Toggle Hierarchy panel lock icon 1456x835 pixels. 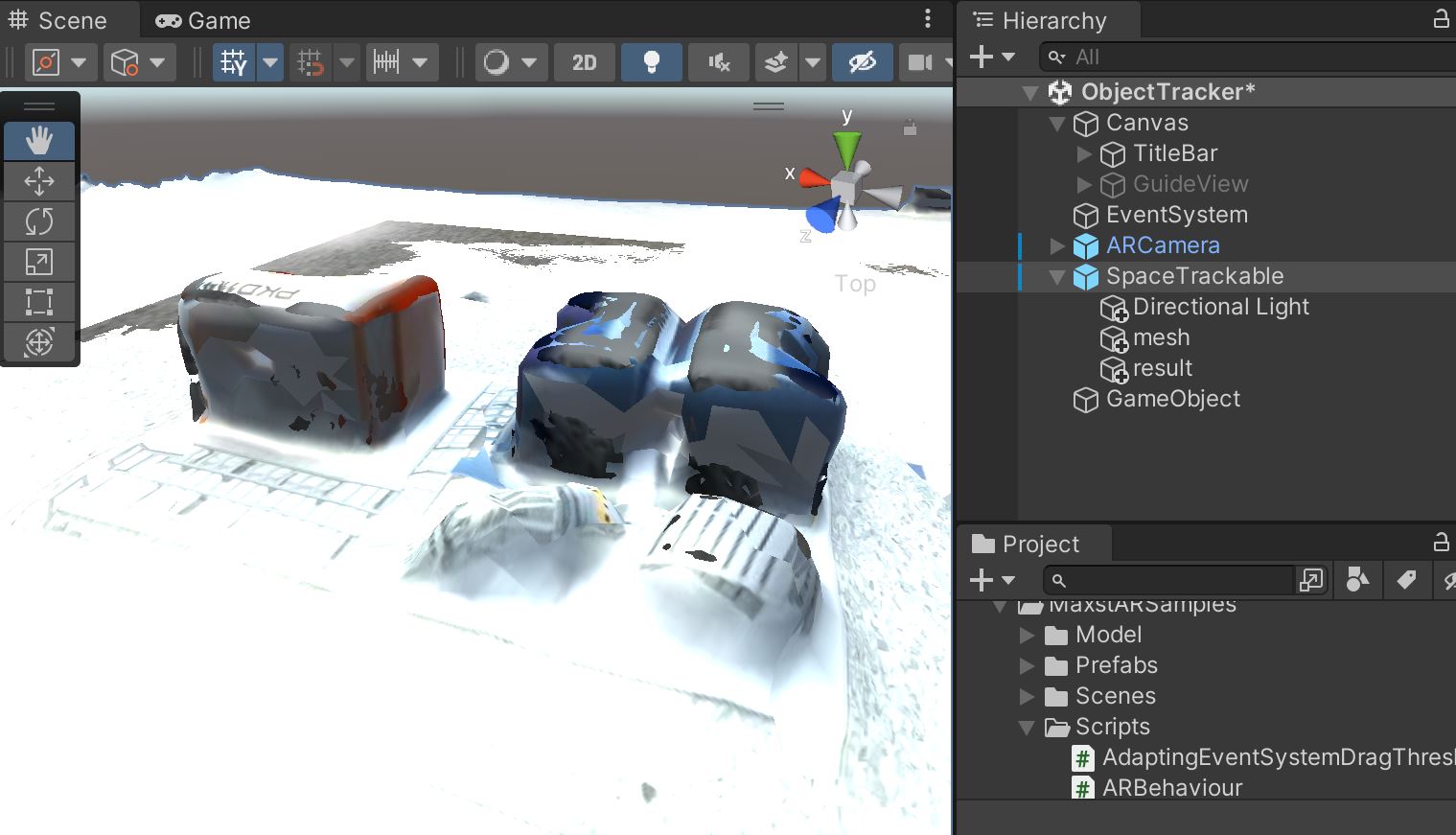[x=1441, y=19]
